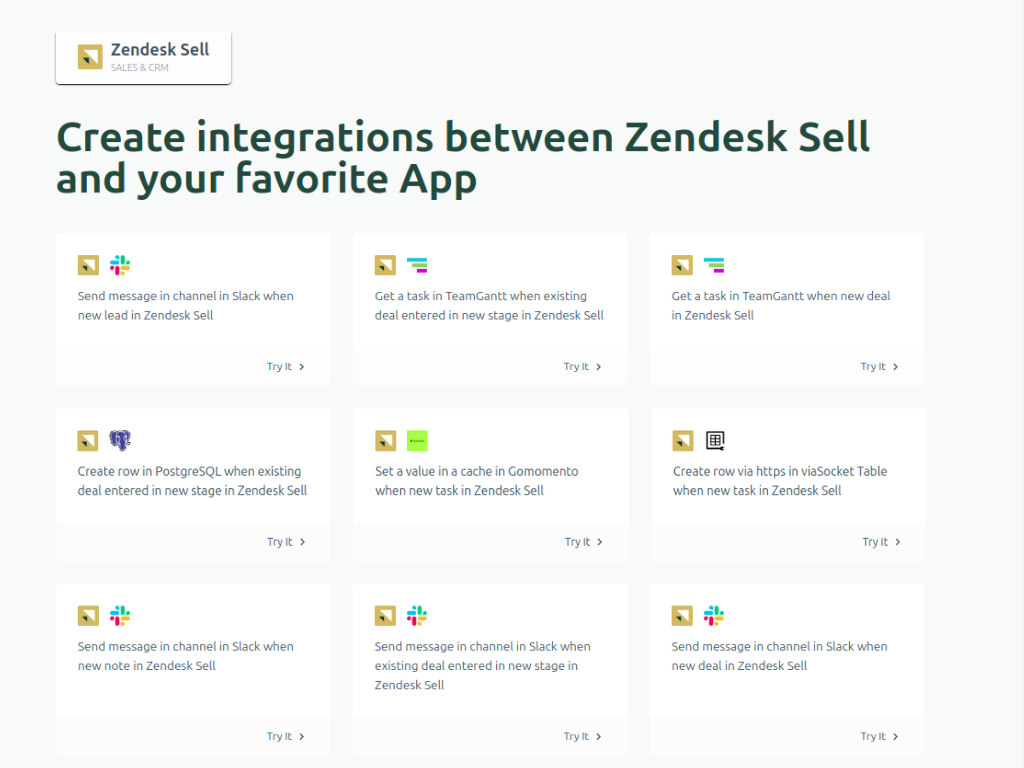Open Try It for Slack new lead integration
This screenshot has width=1024, height=768.
point(285,367)
